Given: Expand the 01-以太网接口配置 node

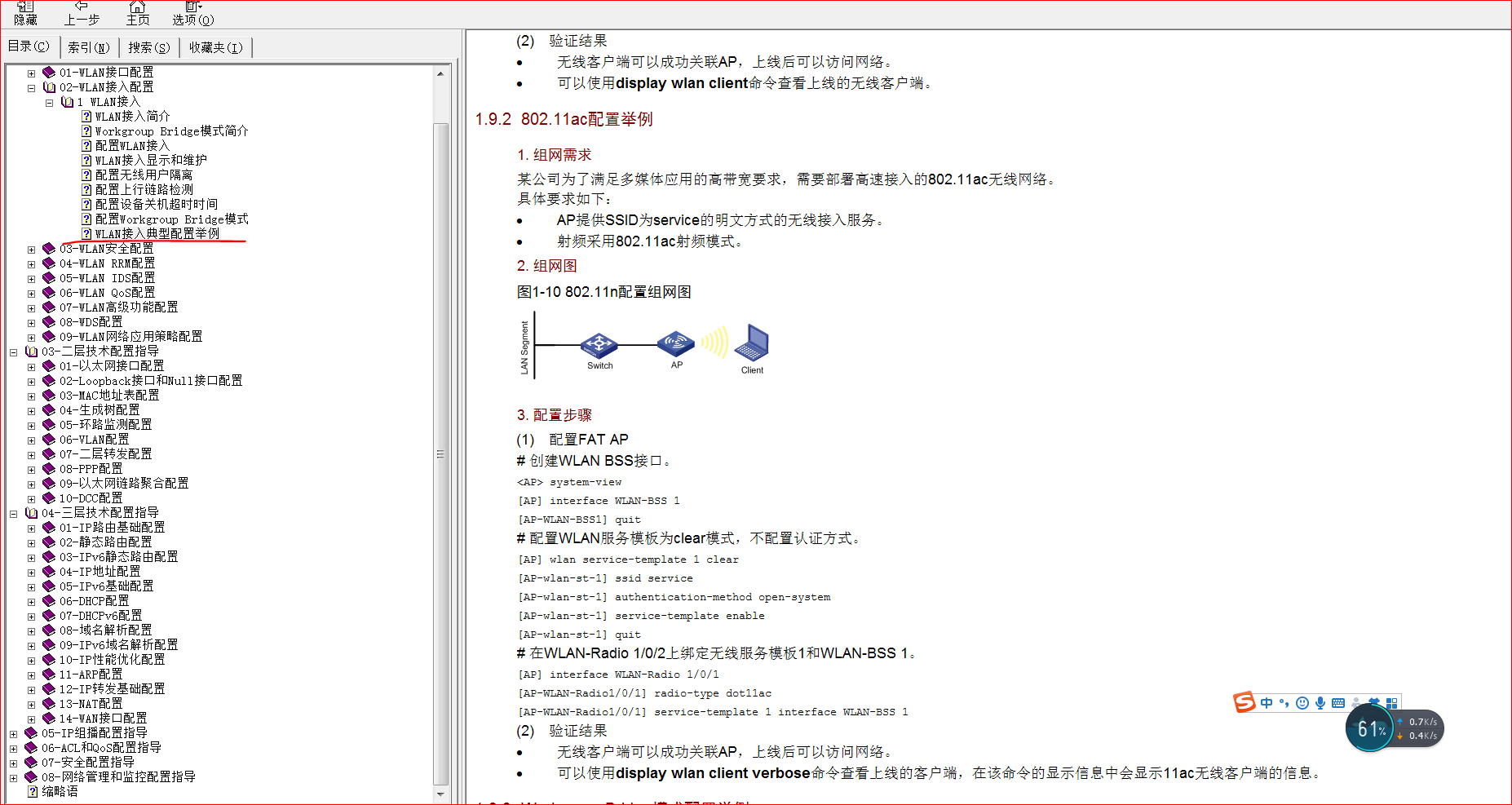Looking at the screenshot, I should tap(31, 367).
